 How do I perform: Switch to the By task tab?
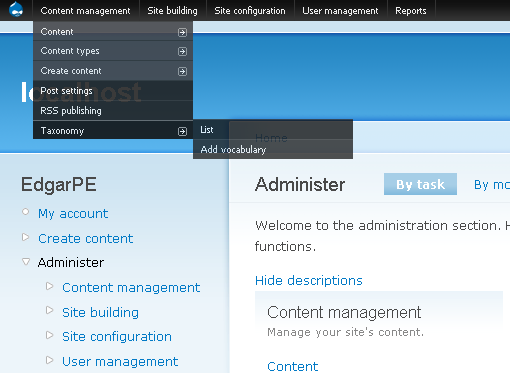[420, 184]
